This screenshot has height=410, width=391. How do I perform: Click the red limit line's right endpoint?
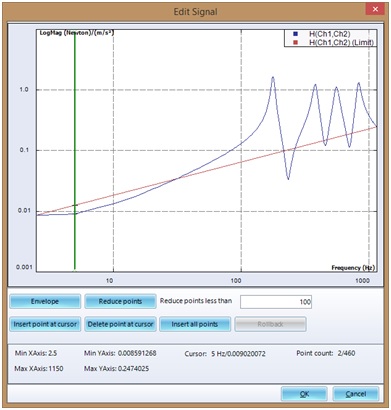click(x=376, y=127)
